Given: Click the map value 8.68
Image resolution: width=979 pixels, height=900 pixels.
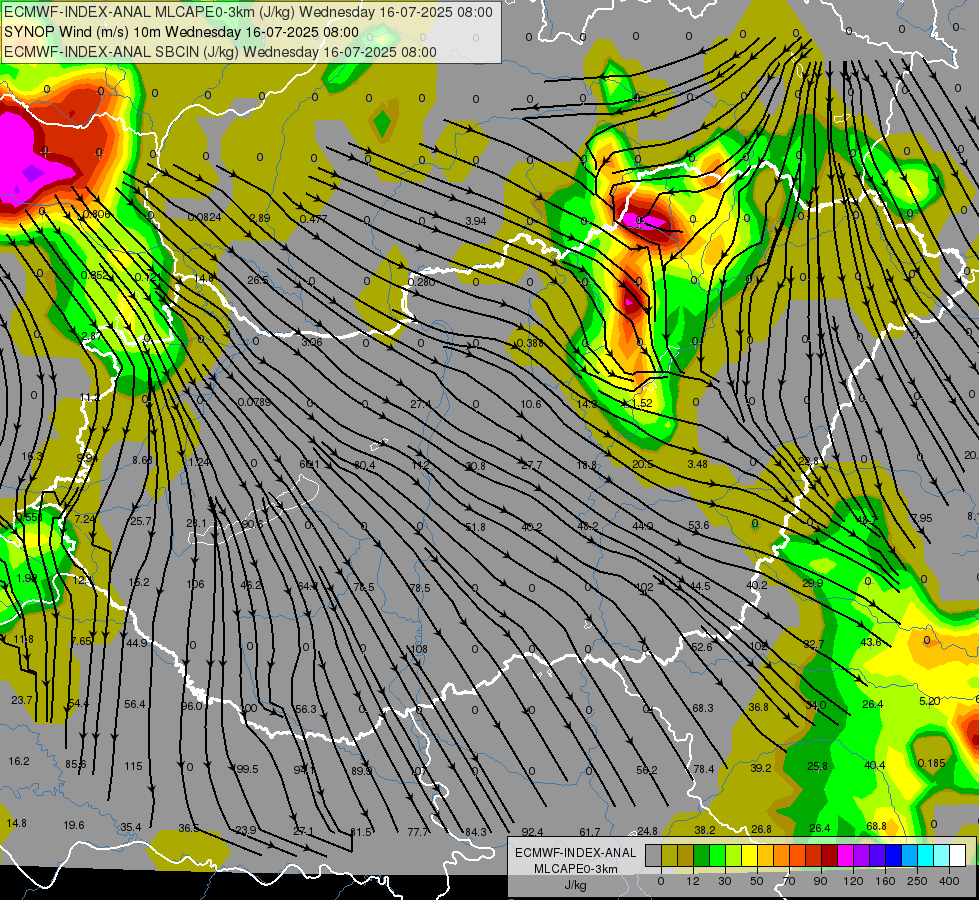Looking at the screenshot, I should 142,460.
